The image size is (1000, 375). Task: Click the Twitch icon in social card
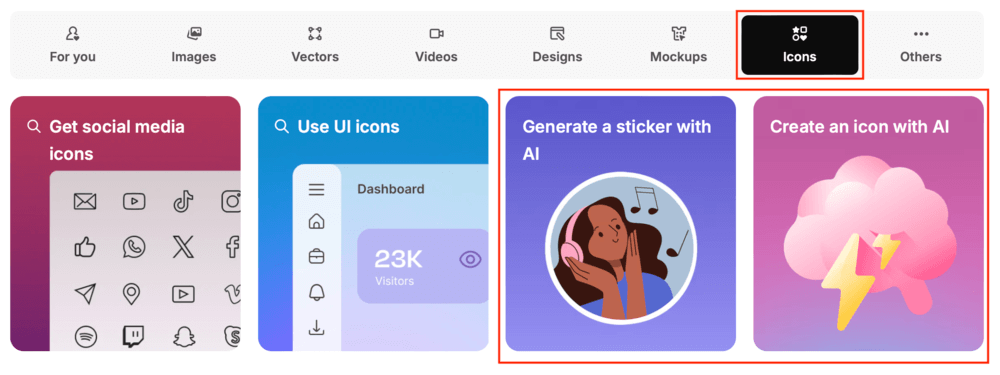click(134, 336)
